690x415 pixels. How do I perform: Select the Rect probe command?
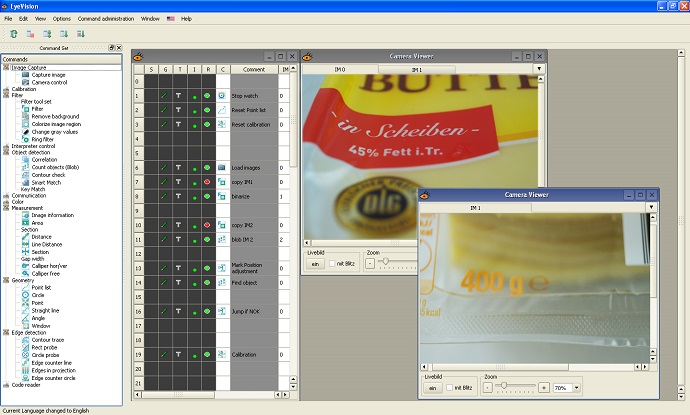(44, 348)
